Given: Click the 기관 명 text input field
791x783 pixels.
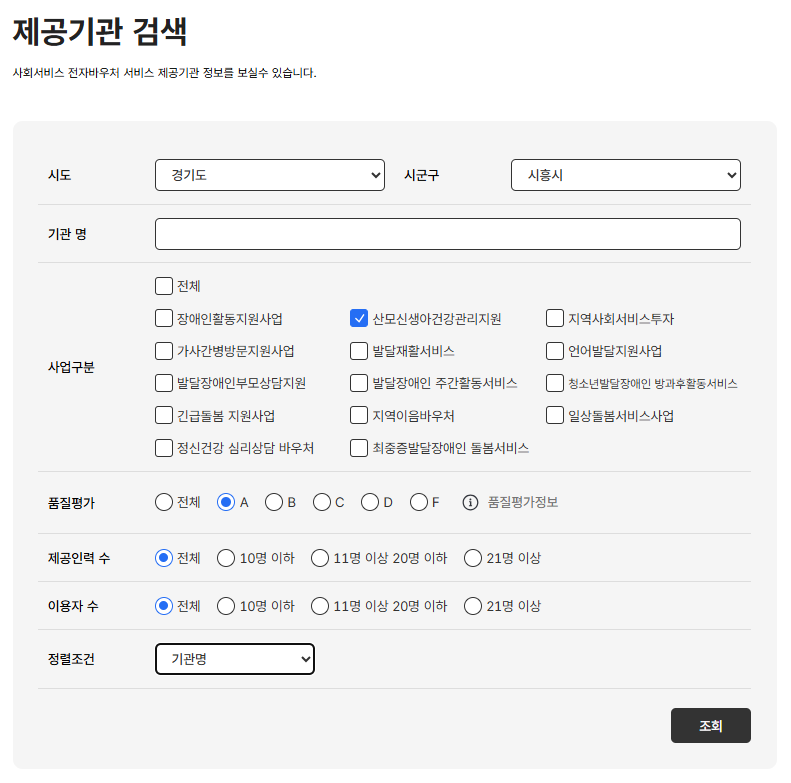Looking at the screenshot, I should (447, 234).
